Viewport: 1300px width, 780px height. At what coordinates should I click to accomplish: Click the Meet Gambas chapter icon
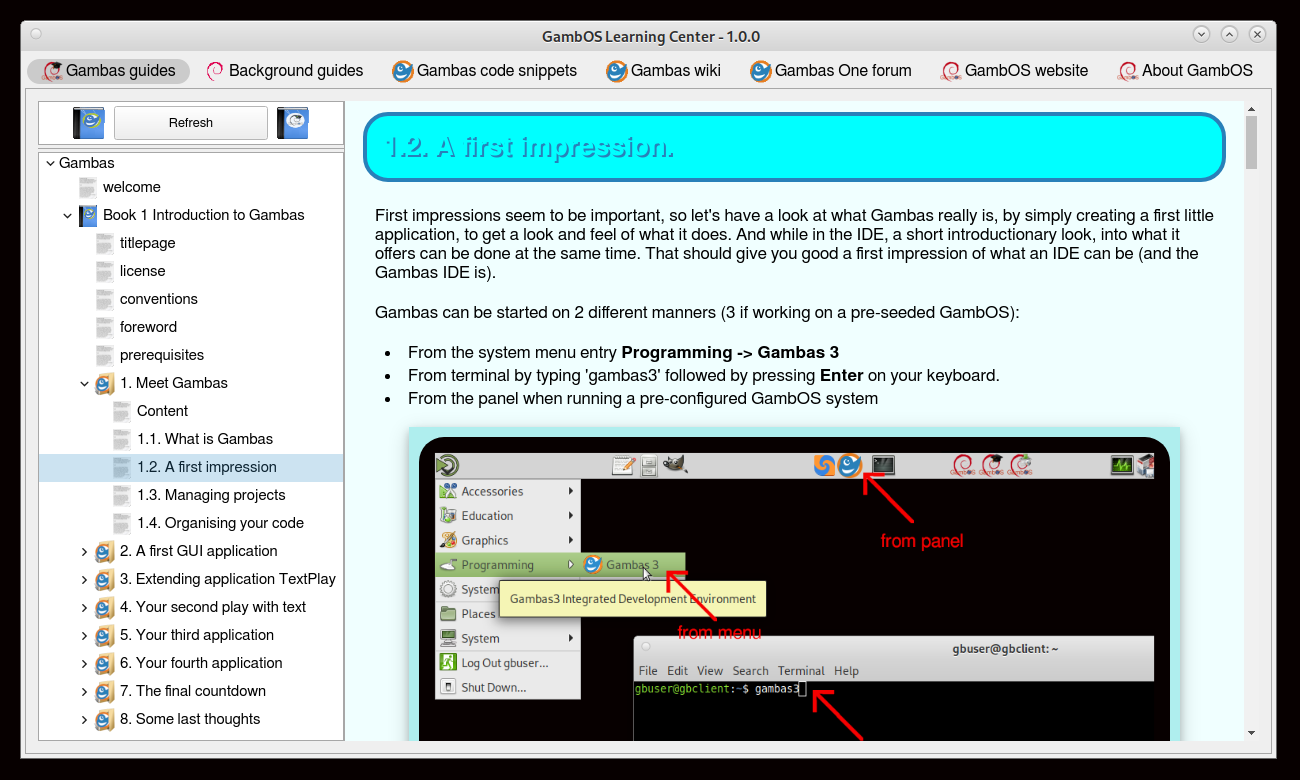(105, 383)
